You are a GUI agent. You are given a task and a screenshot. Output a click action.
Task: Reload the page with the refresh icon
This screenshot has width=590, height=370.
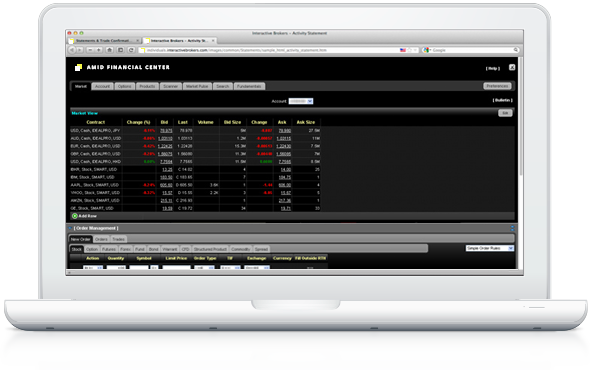[x=131, y=50]
